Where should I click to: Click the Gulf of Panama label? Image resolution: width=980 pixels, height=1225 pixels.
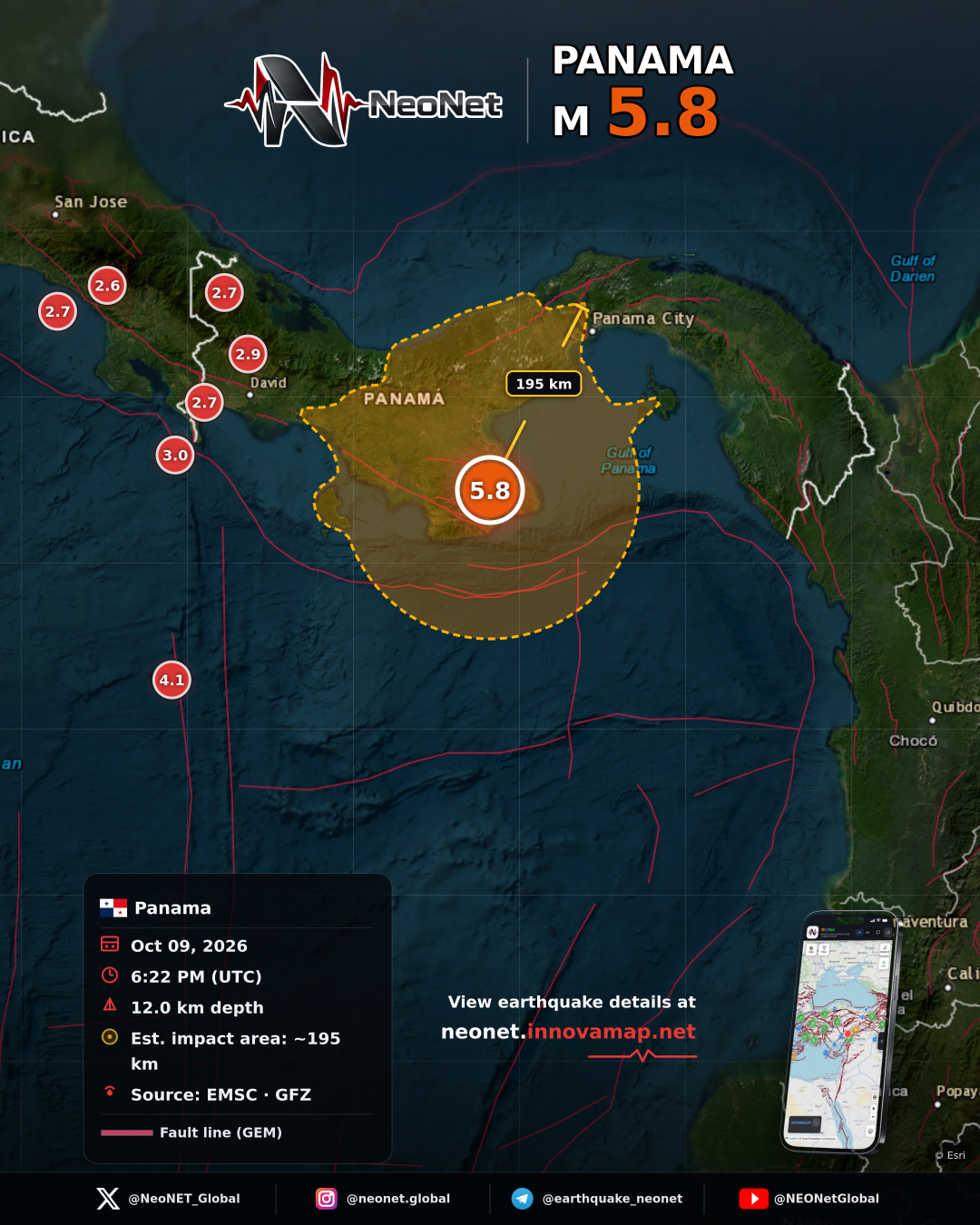pyautogui.click(x=628, y=460)
